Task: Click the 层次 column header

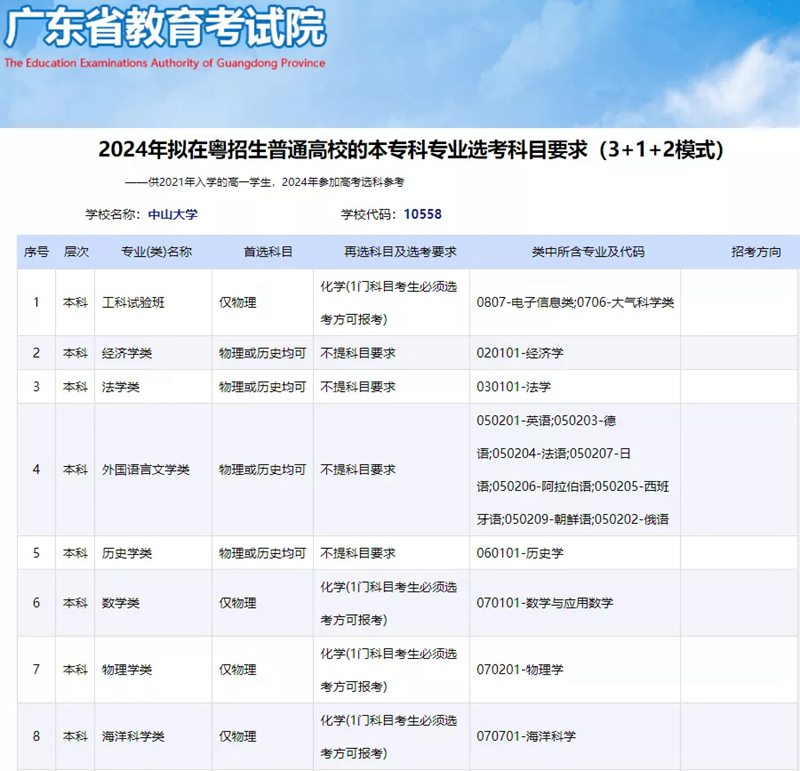Action: [76, 252]
